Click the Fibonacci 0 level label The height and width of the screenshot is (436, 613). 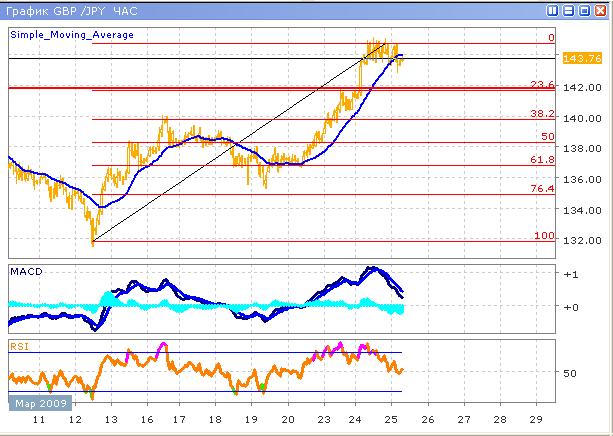550,38
